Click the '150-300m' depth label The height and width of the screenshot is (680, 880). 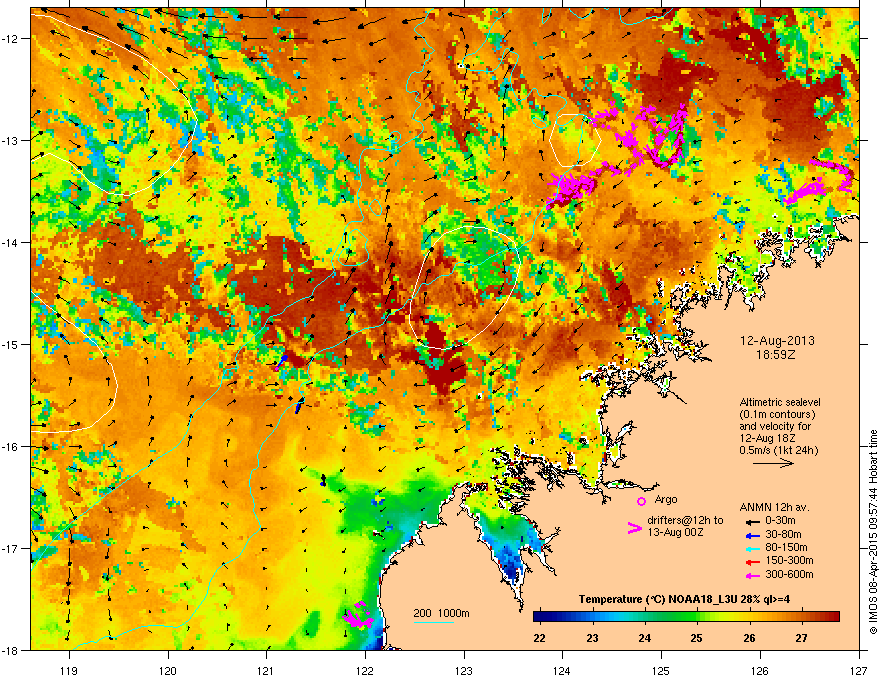789,560
